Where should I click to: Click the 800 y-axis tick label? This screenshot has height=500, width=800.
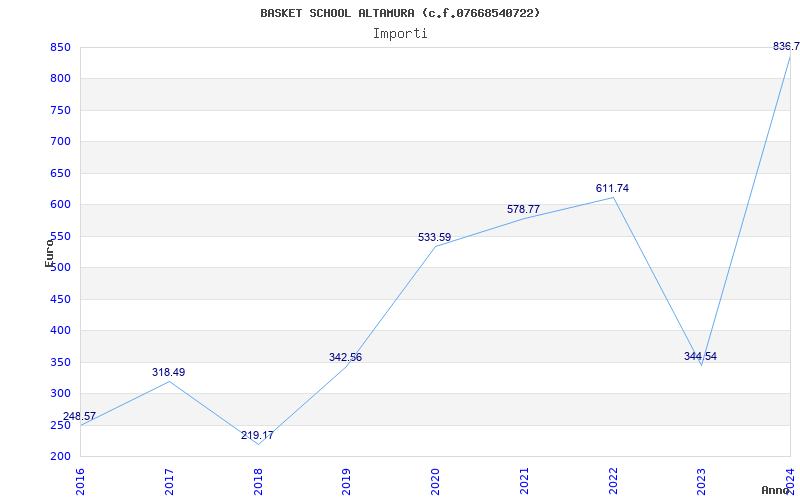point(60,79)
